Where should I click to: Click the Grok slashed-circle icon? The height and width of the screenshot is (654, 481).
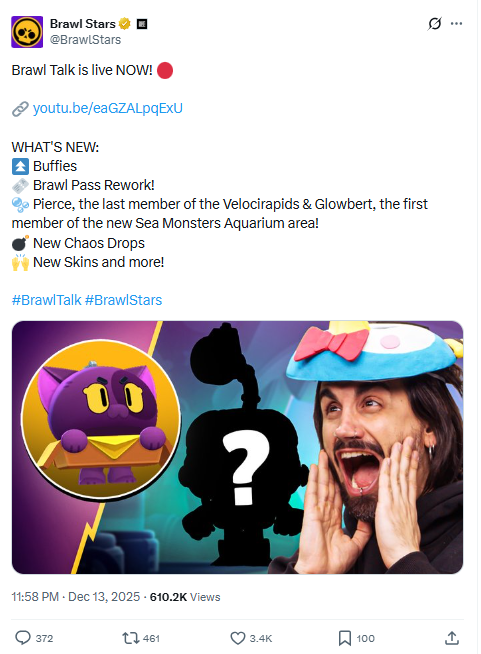[x=434, y=24]
